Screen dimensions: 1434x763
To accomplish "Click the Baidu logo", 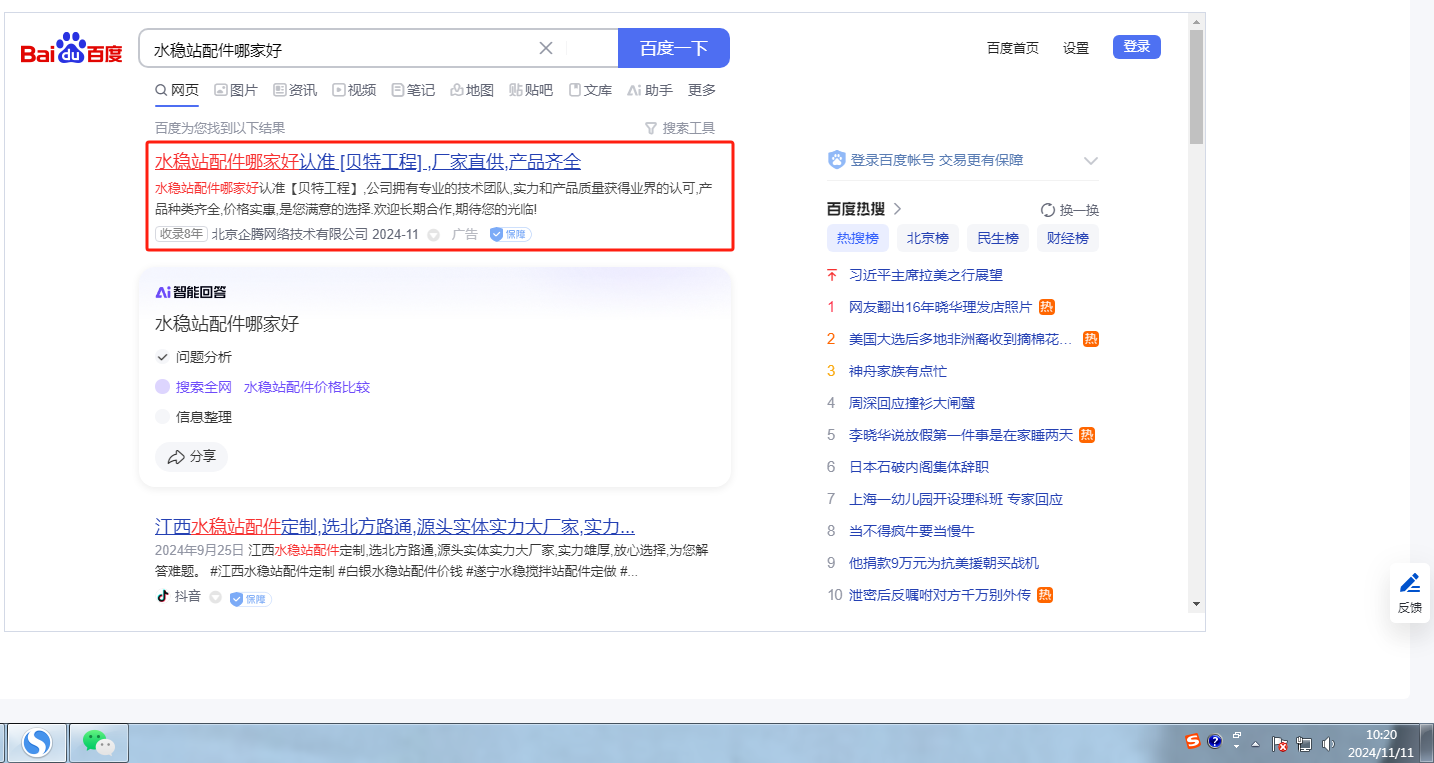I will [71, 49].
